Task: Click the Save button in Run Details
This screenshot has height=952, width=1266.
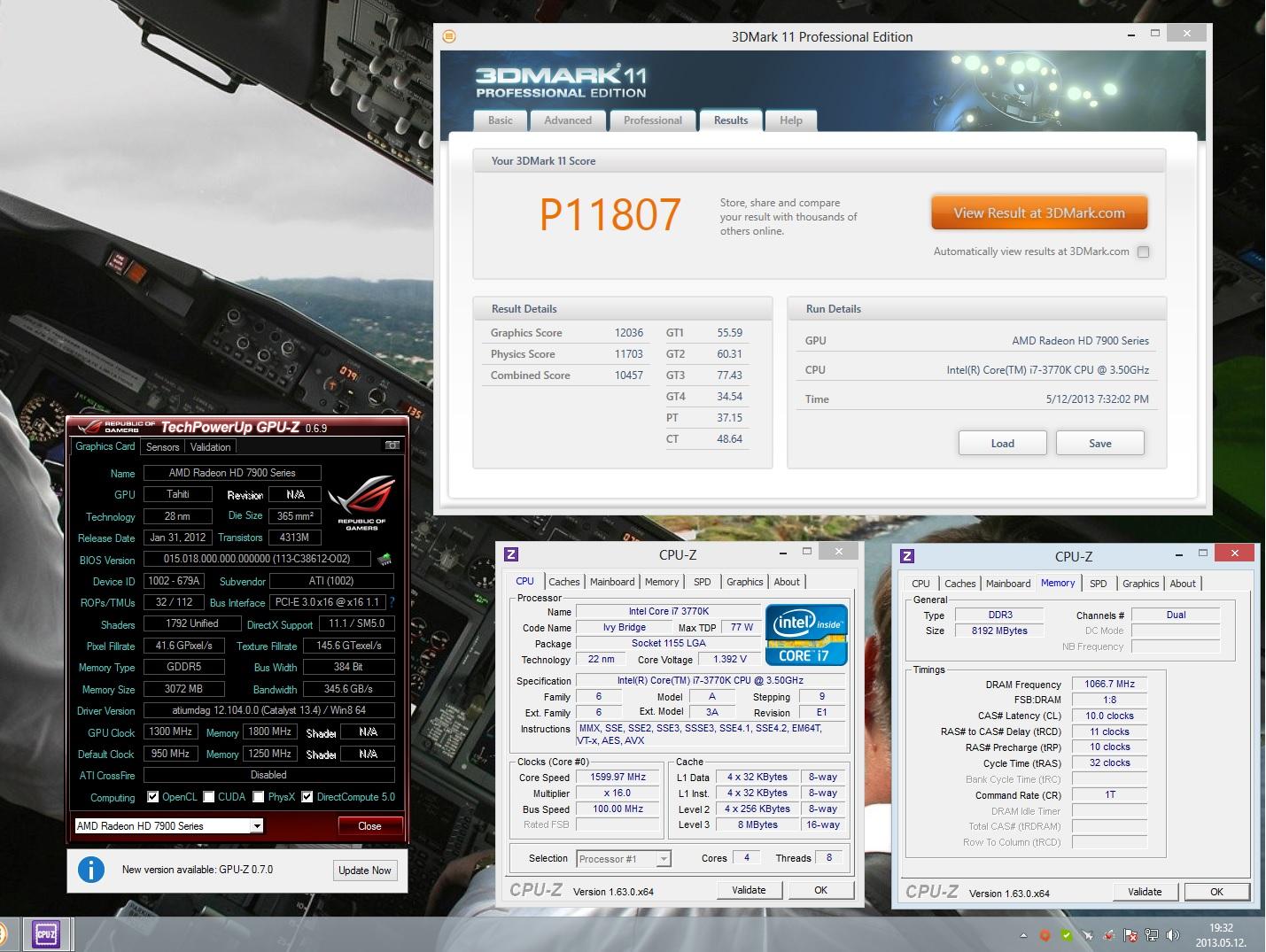Action: click(1100, 443)
